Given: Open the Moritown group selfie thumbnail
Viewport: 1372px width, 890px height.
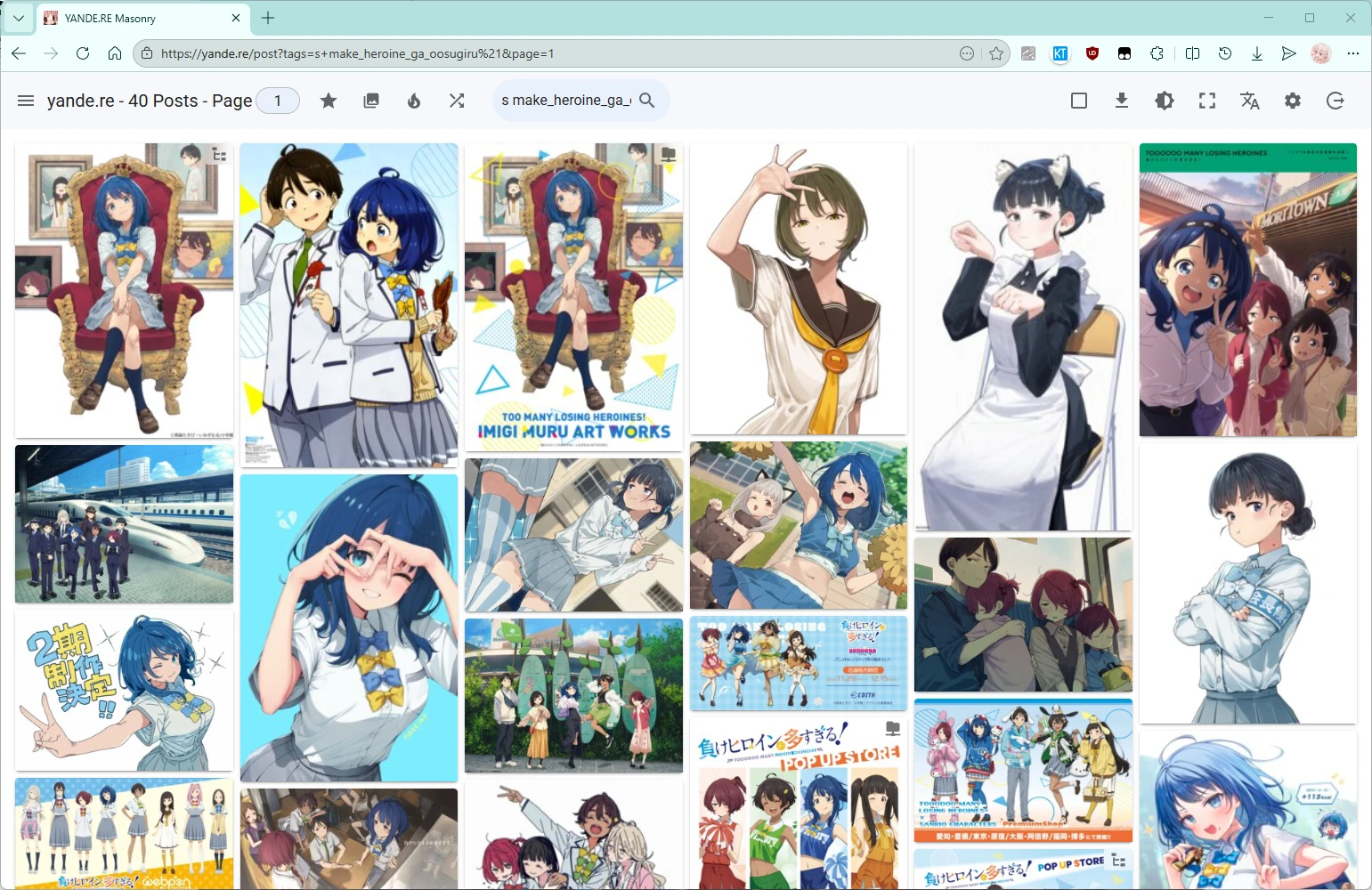Looking at the screenshot, I should [x=1248, y=289].
